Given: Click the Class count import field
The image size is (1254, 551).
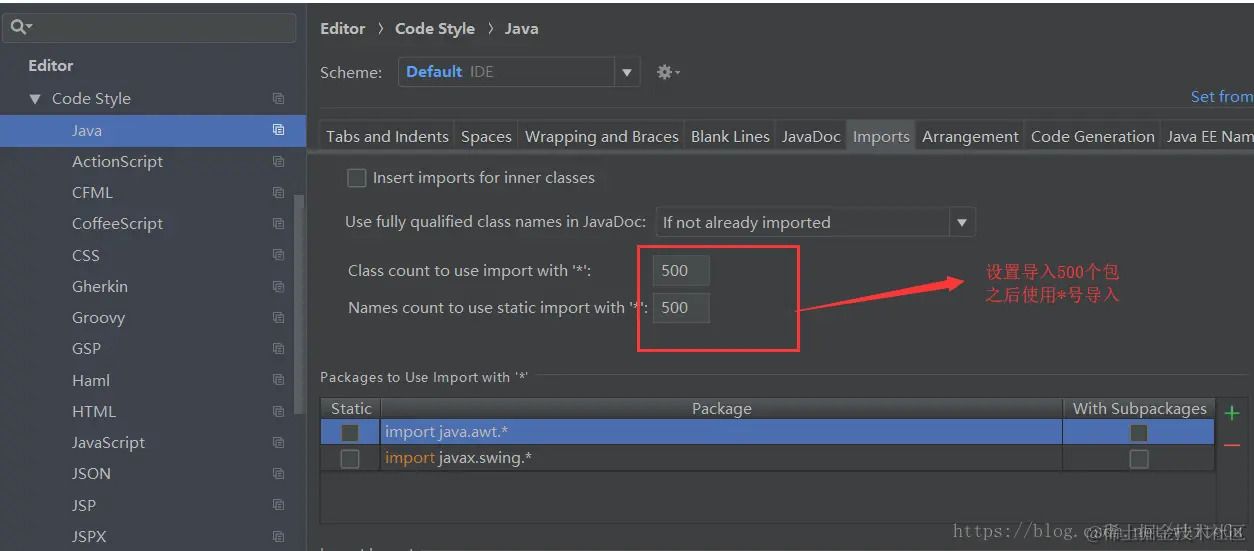Looking at the screenshot, I should click(x=681, y=271).
